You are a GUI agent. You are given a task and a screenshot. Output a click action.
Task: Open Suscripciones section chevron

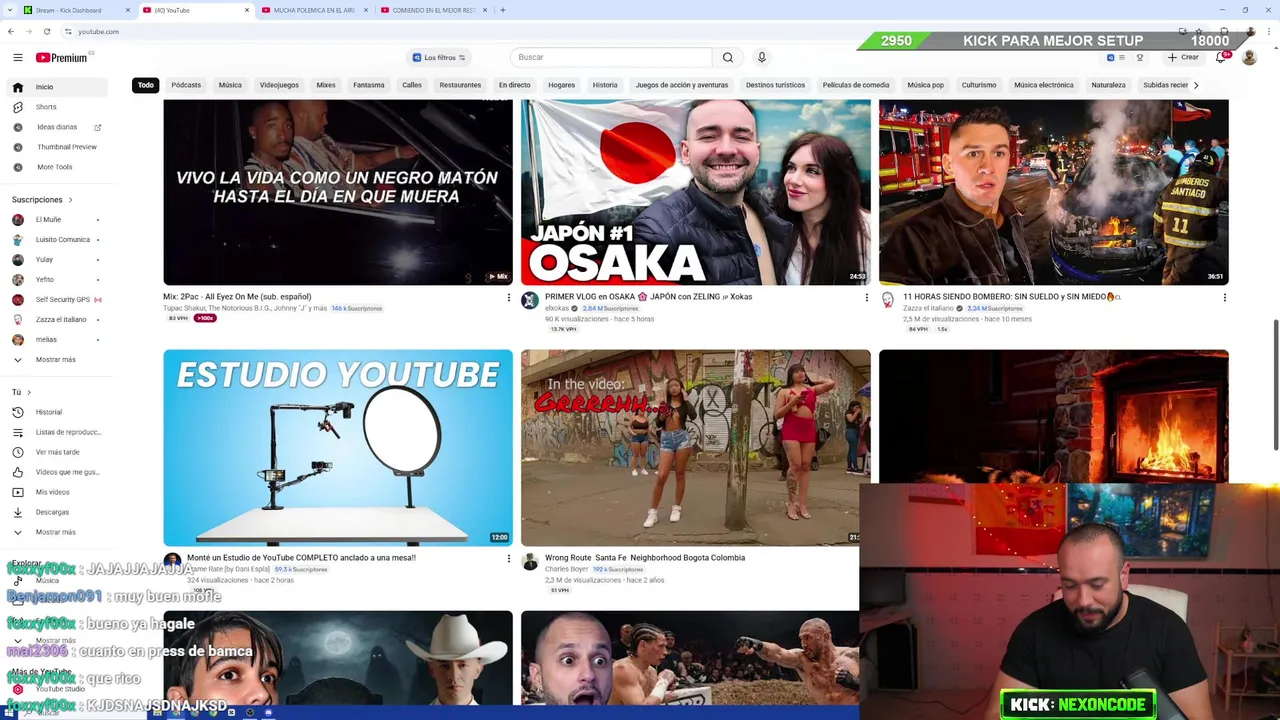coord(70,200)
